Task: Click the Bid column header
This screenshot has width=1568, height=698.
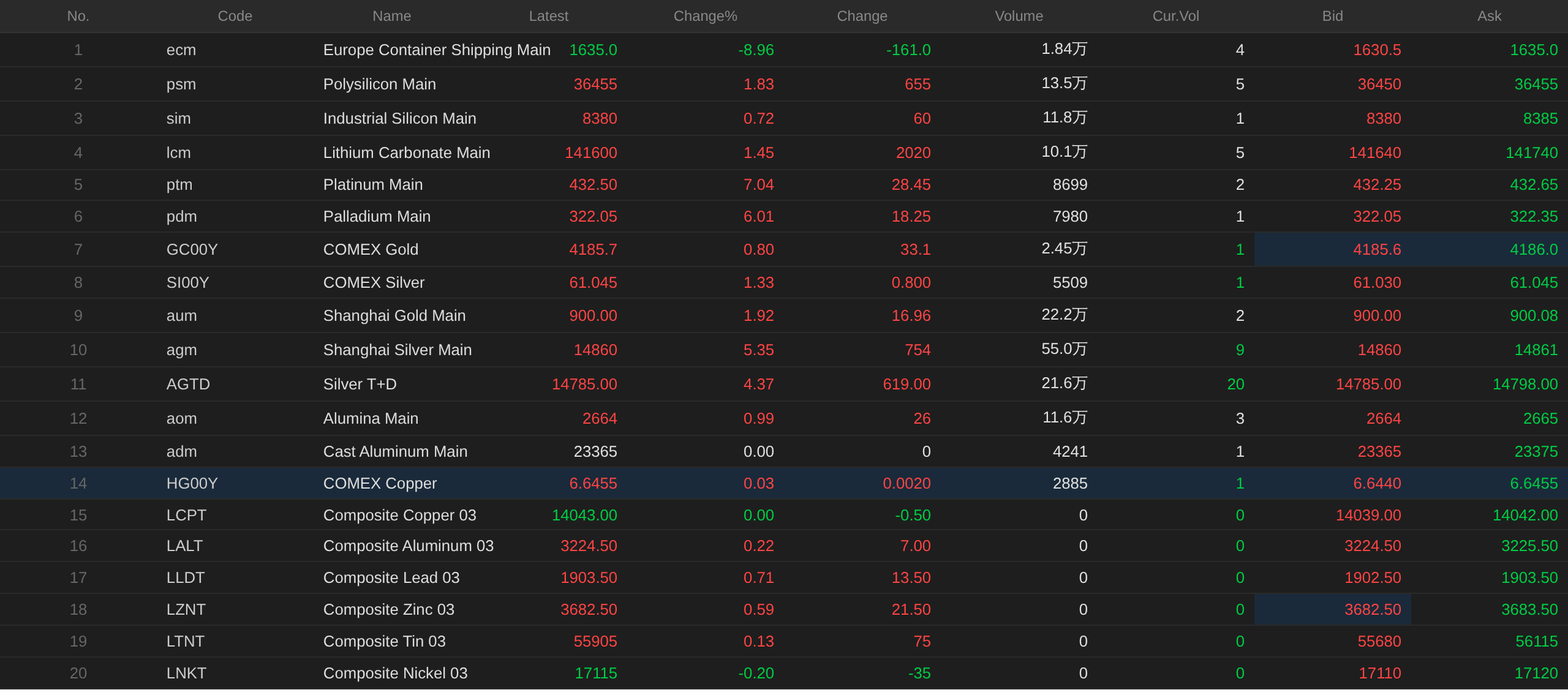Action: tap(1332, 16)
